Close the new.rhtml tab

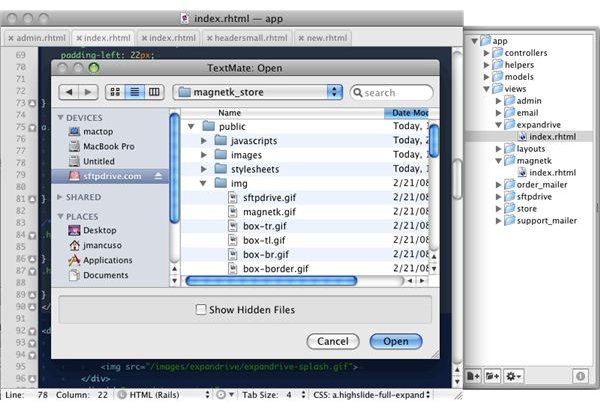tap(301, 38)
